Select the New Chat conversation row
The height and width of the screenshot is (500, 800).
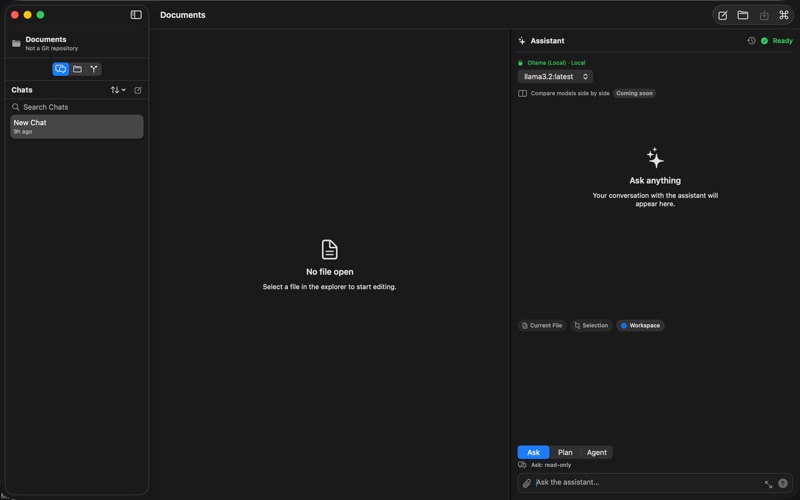click(x=77, y=127)
